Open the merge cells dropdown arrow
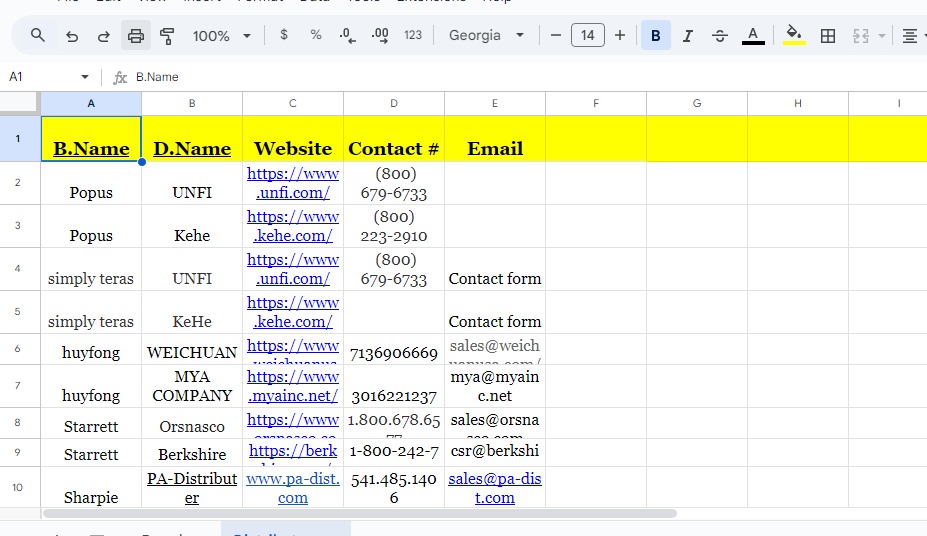The height and width of the screenshot is (536, 927). coord(881,36)
